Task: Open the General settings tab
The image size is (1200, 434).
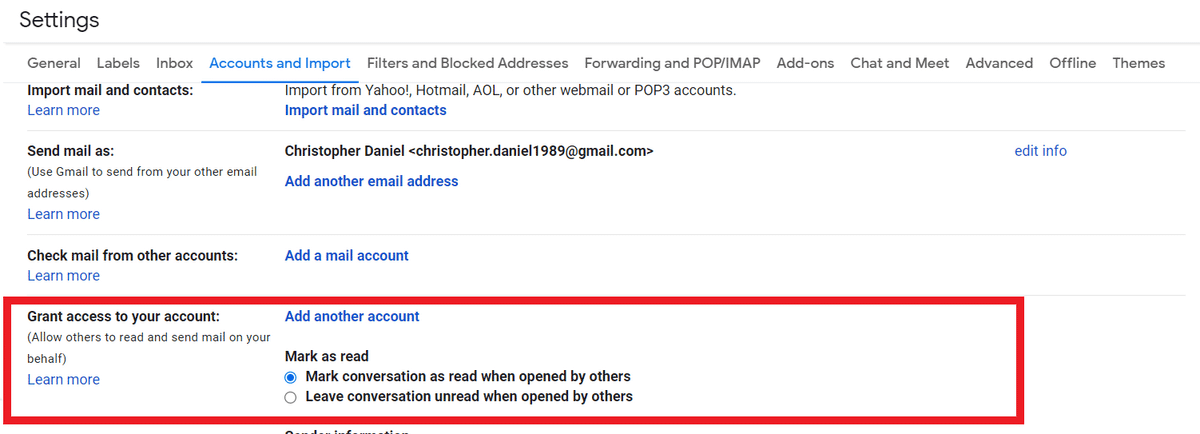Action: (x=54, y=63)
